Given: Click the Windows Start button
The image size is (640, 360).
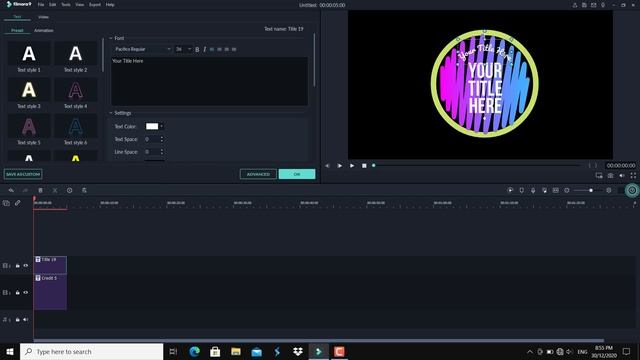Looking at the screenshot, I should point(10,351).
